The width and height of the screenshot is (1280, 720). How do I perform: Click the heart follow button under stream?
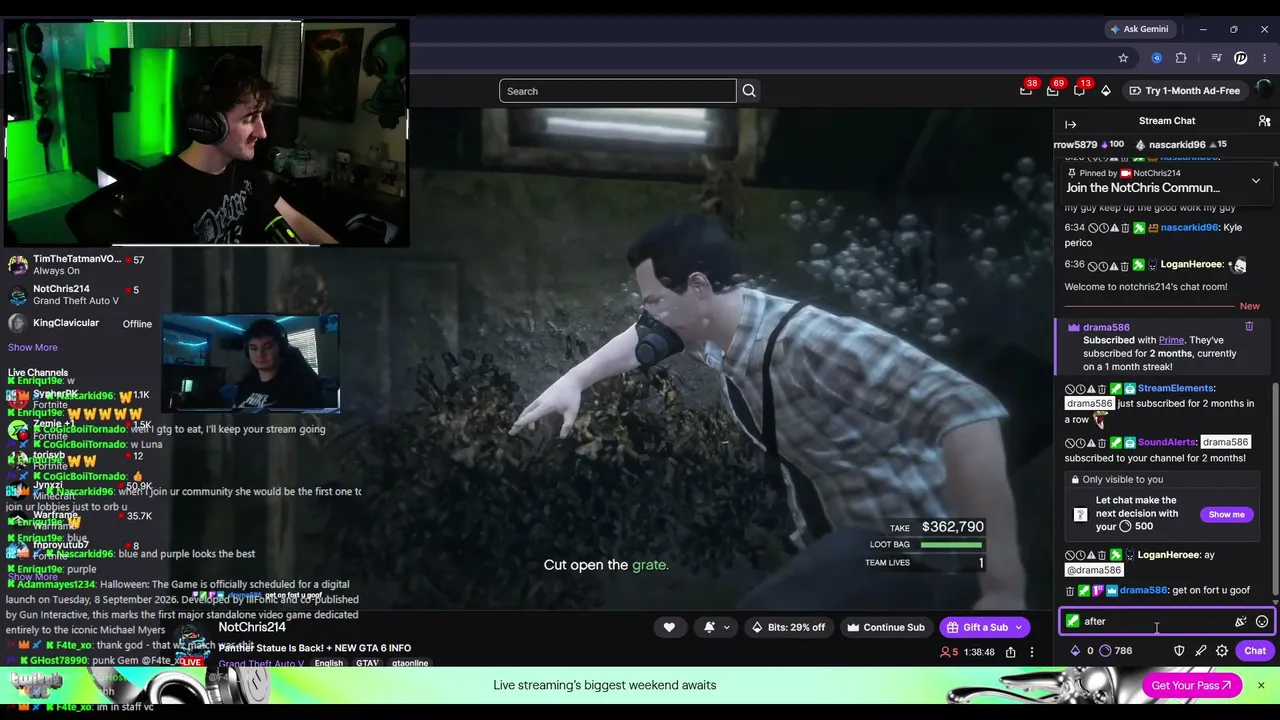point(669,627)
